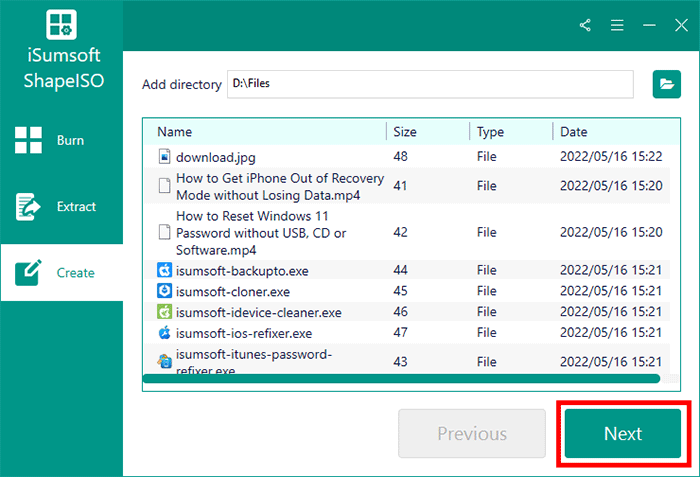
Task: Sort list by Date column header
Action: (574, 132)
